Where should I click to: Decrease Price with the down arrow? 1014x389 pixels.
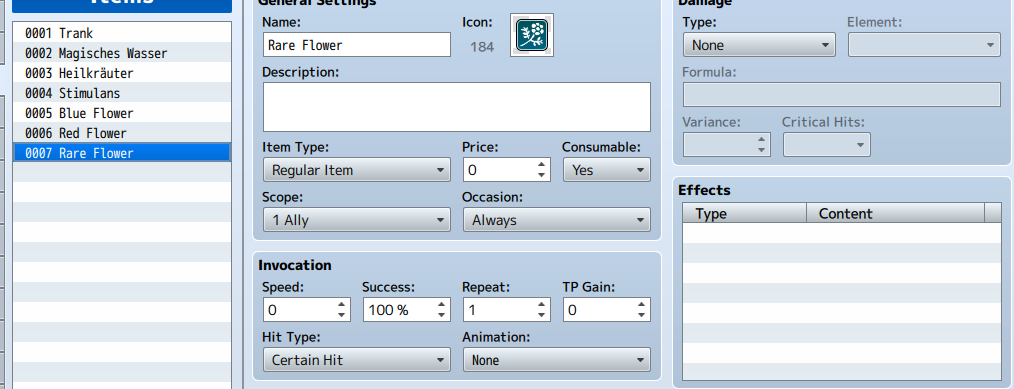coord(543,175)
